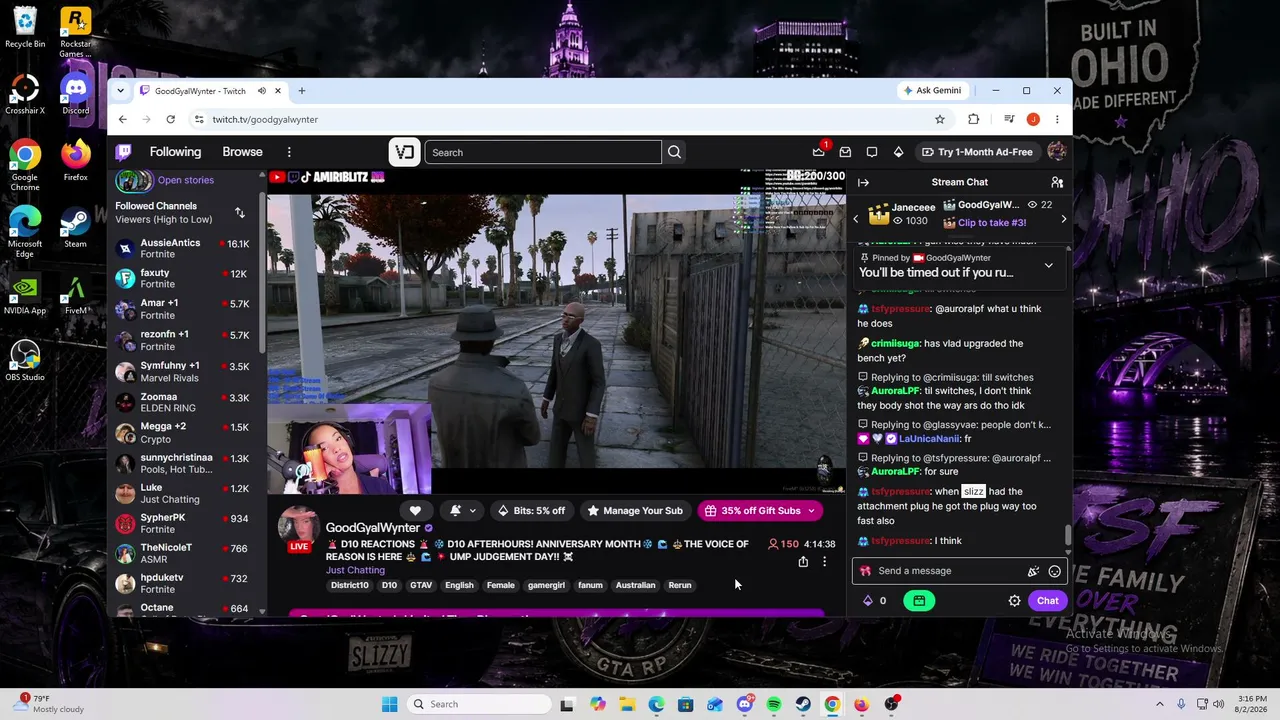Open the green channel points rewards button

919,601
